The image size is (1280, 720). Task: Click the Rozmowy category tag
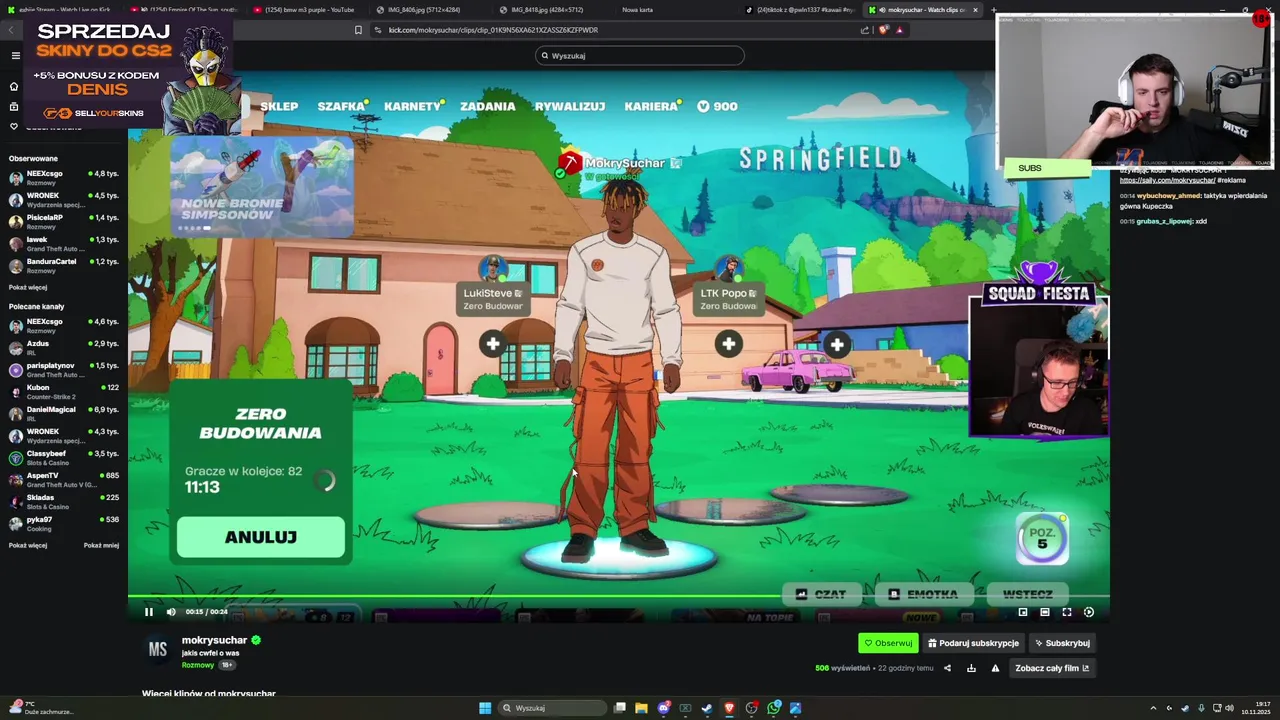pyautogui.click(x=198, y=665)
